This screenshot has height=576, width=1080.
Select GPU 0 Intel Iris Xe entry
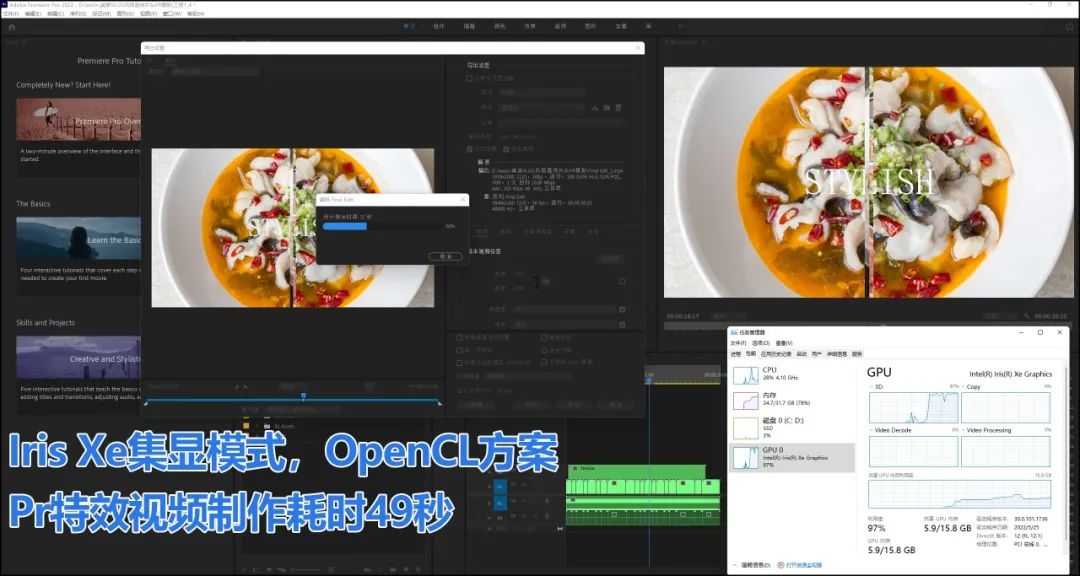[792, 457]
